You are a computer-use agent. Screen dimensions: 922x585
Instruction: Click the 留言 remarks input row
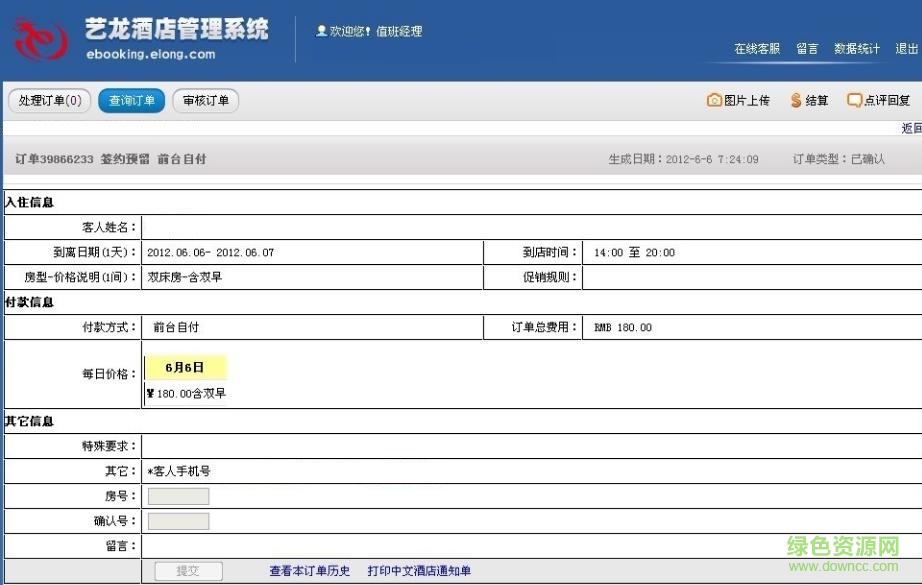(x=300, y=545)
